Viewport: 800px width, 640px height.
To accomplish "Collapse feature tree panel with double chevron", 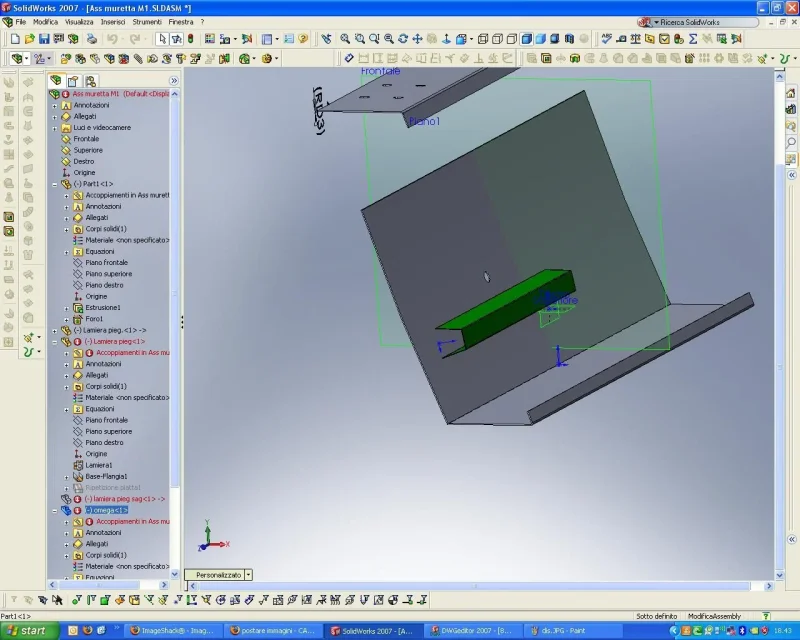I will coord(173,81).
